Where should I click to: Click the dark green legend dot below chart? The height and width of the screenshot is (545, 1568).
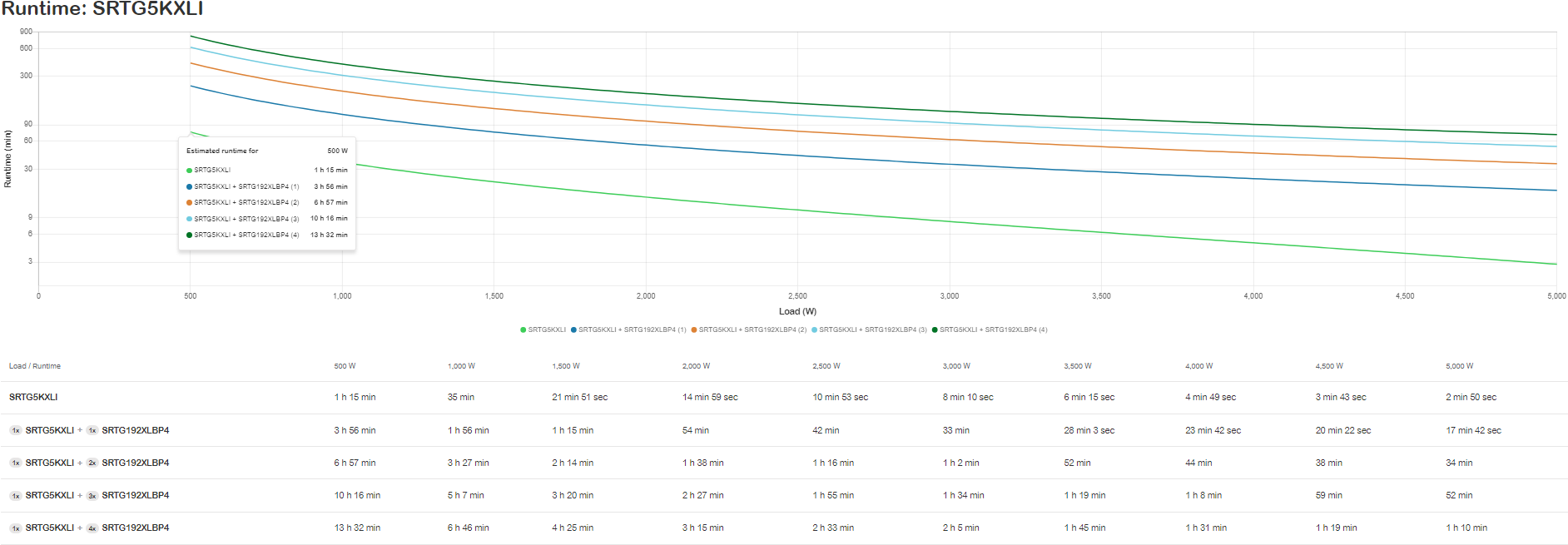point(935,329)
